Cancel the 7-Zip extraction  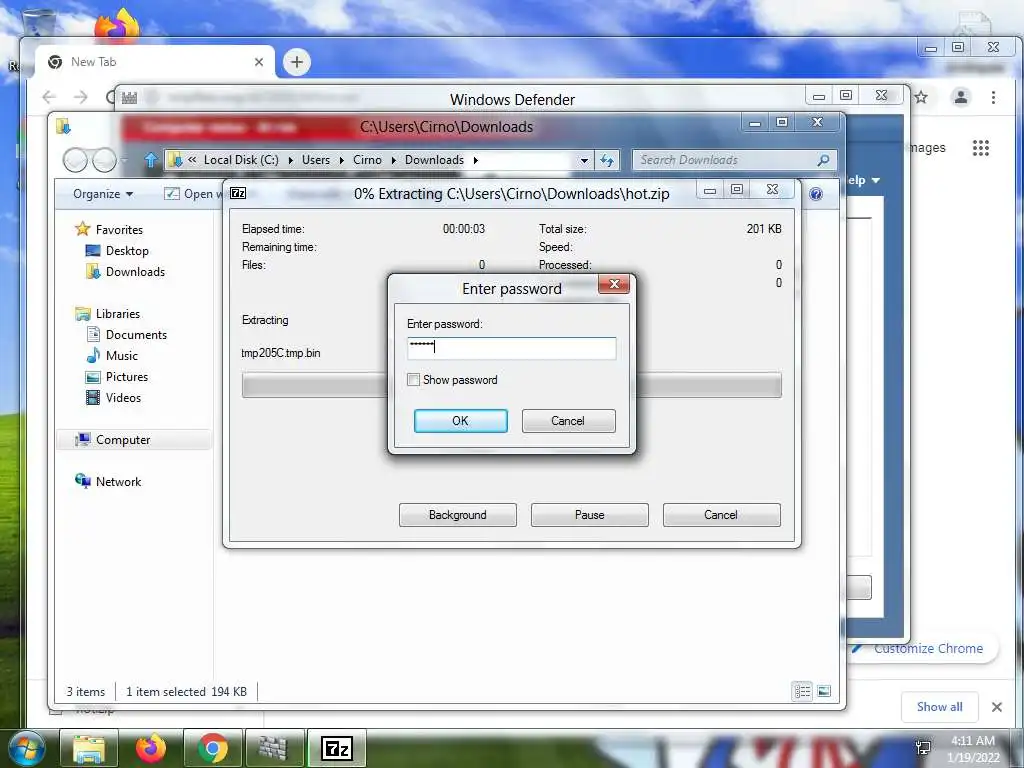click(722, 515)
